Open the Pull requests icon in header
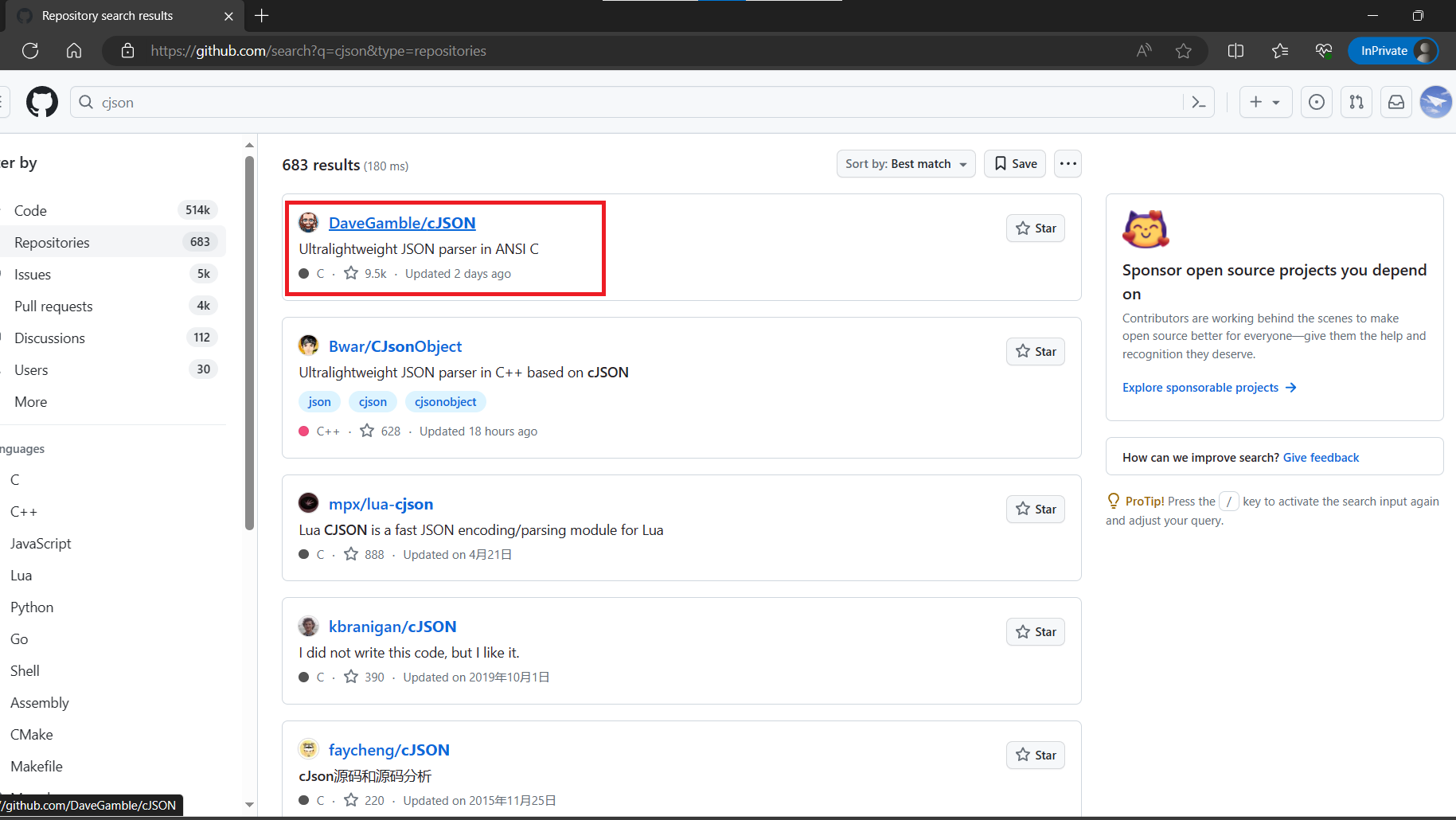The image size is (1456, 820). pyautogui.click(x=1356, y=102)
